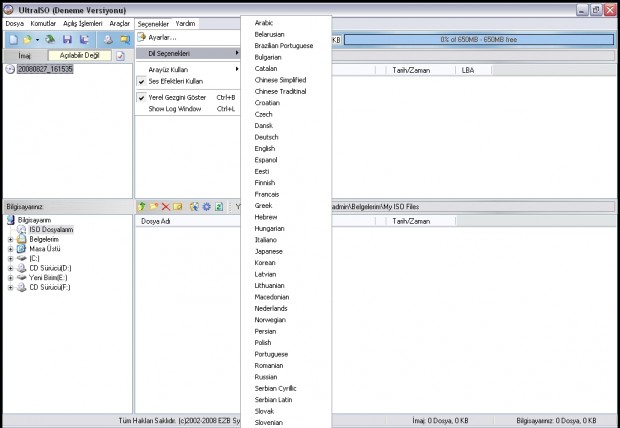
Task: Click the blue gear settings icon
Action: click(207, 206)
